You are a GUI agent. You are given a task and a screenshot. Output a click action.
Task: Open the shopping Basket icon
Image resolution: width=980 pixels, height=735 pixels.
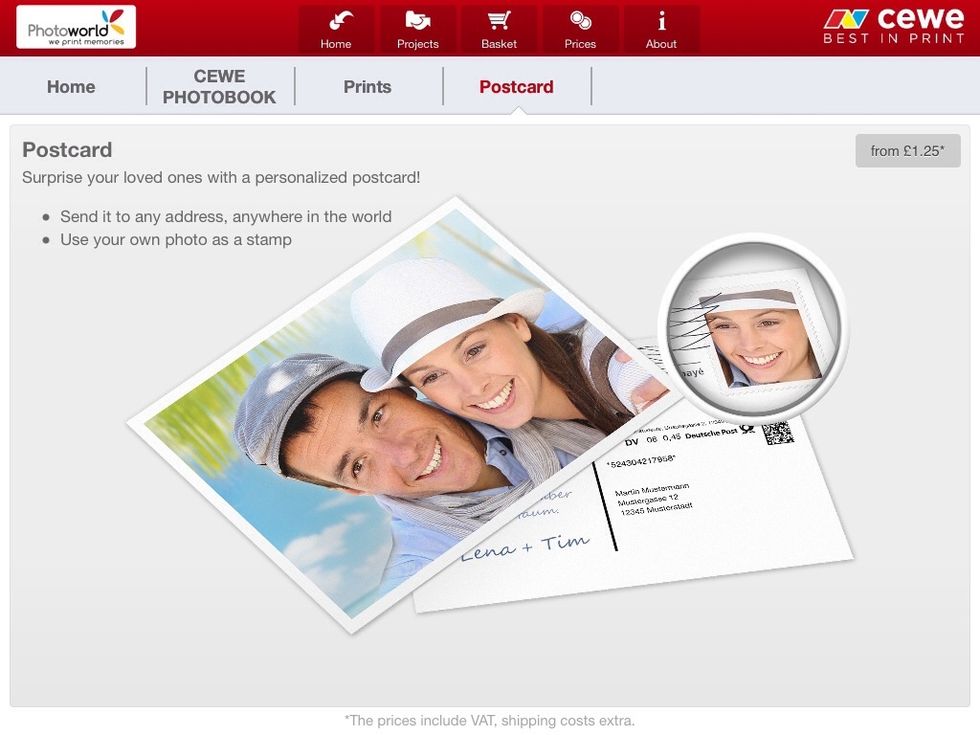(498, 29)
